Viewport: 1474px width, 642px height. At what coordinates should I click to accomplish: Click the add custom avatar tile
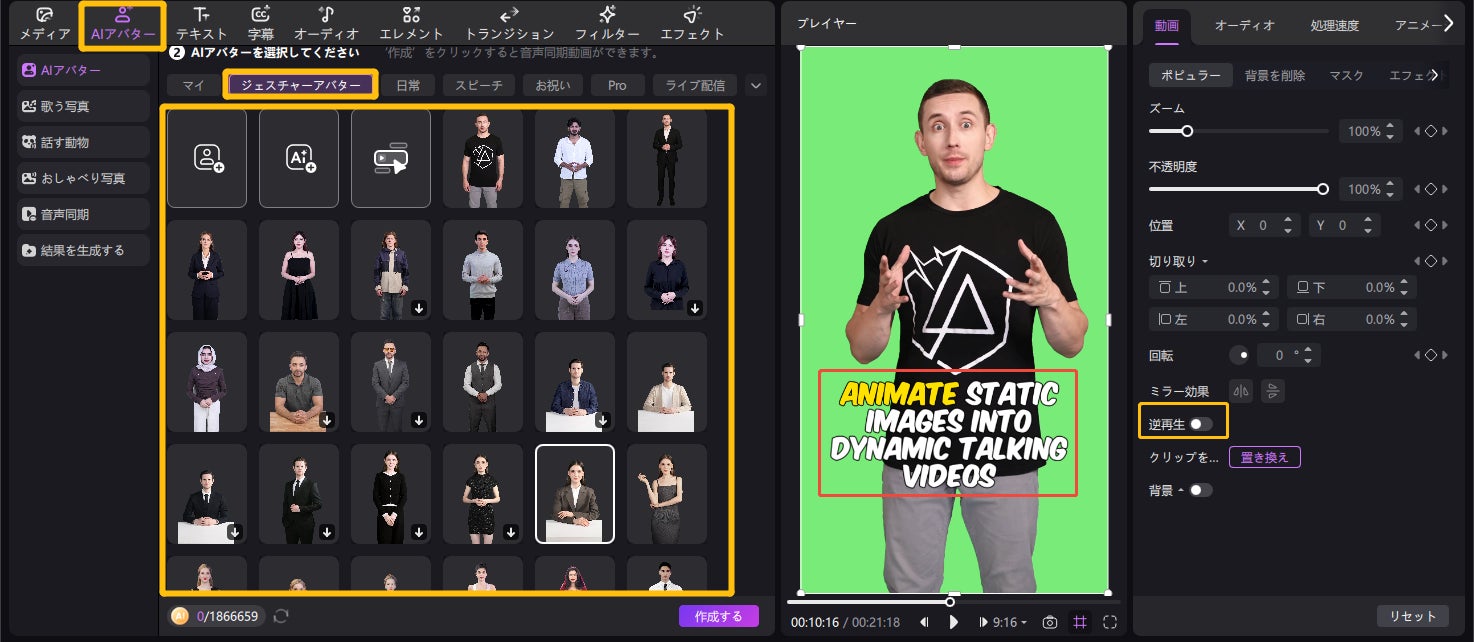point(207,158)
